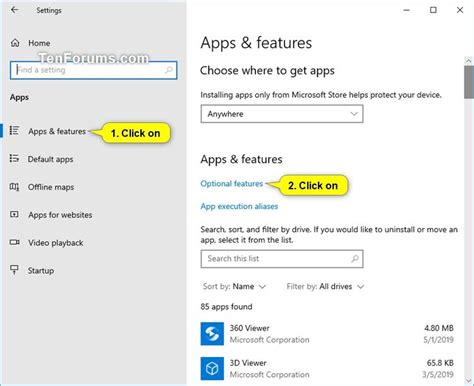Screen dimensions: 474x386
Task: Click the Video playback camera icon
Action: tap(14, 242)
